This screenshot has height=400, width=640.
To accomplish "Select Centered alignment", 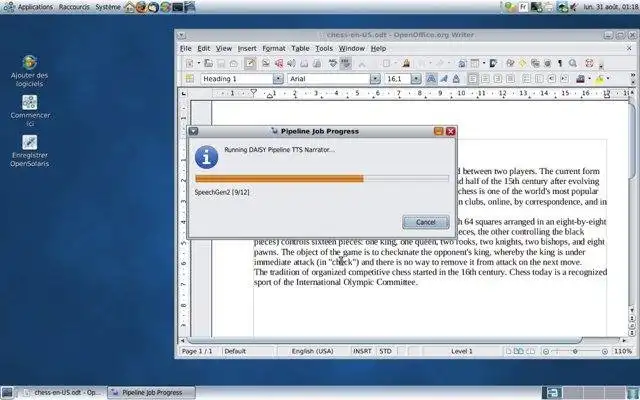I will [485, 78].
